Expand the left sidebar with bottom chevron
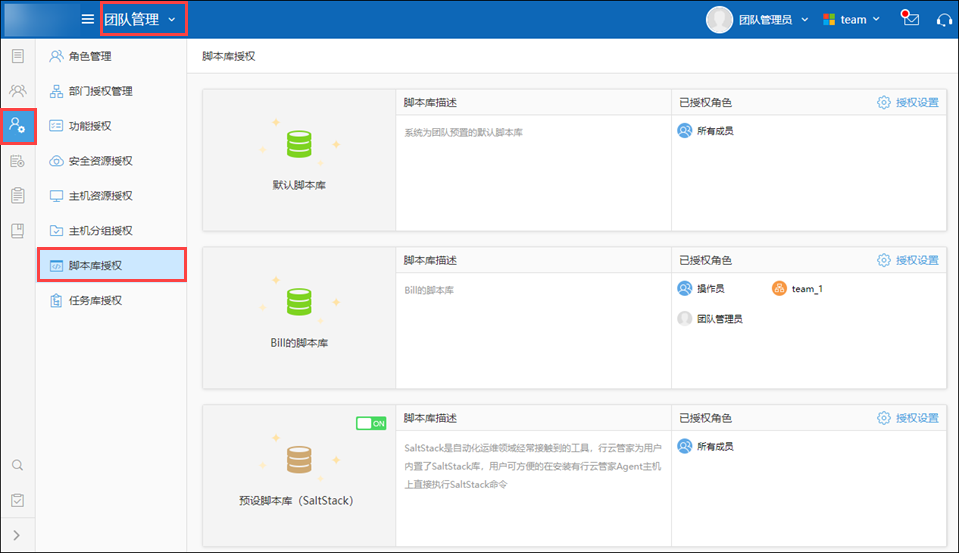 click(17, 535)
